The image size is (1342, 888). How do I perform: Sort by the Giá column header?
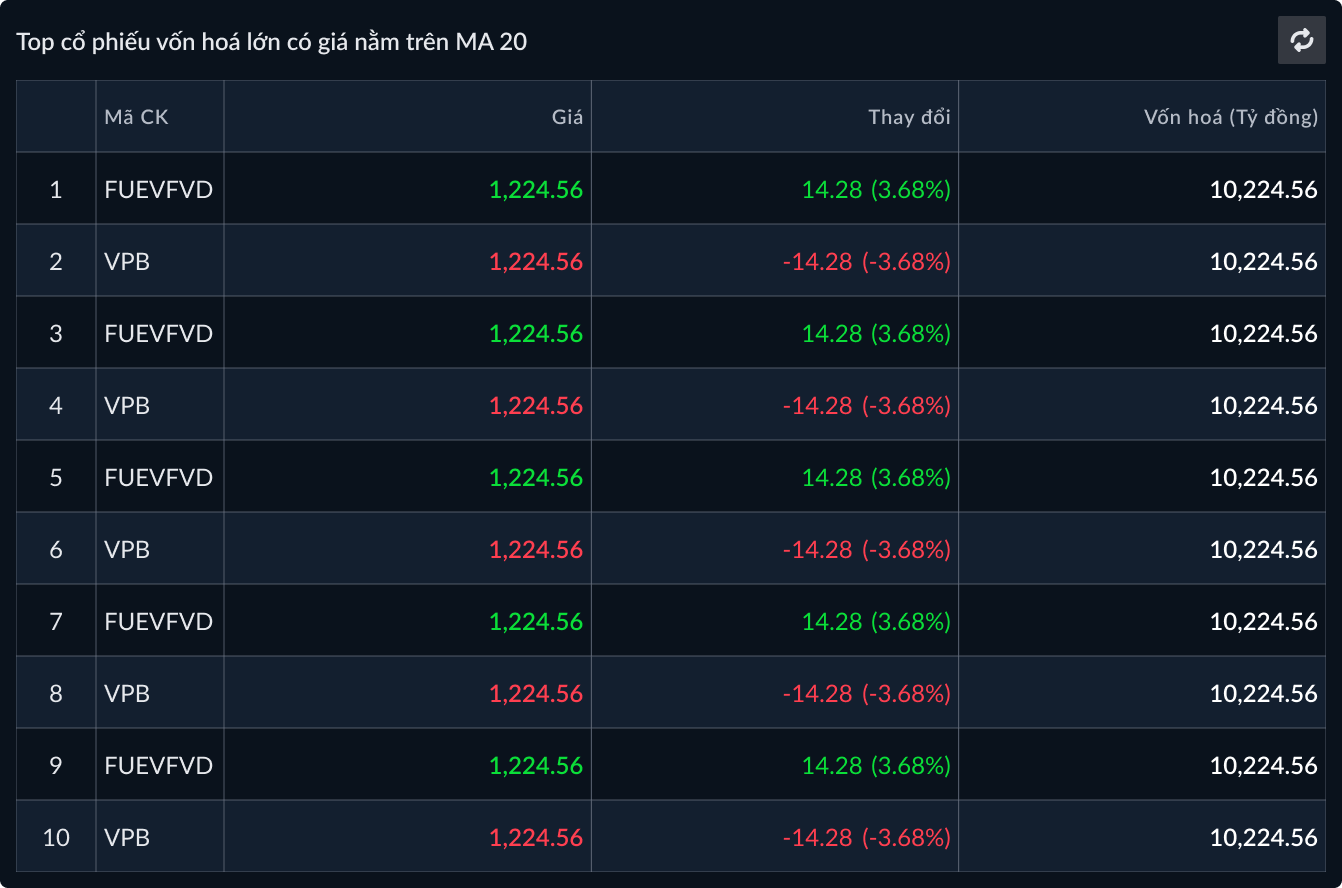point(567,117)
